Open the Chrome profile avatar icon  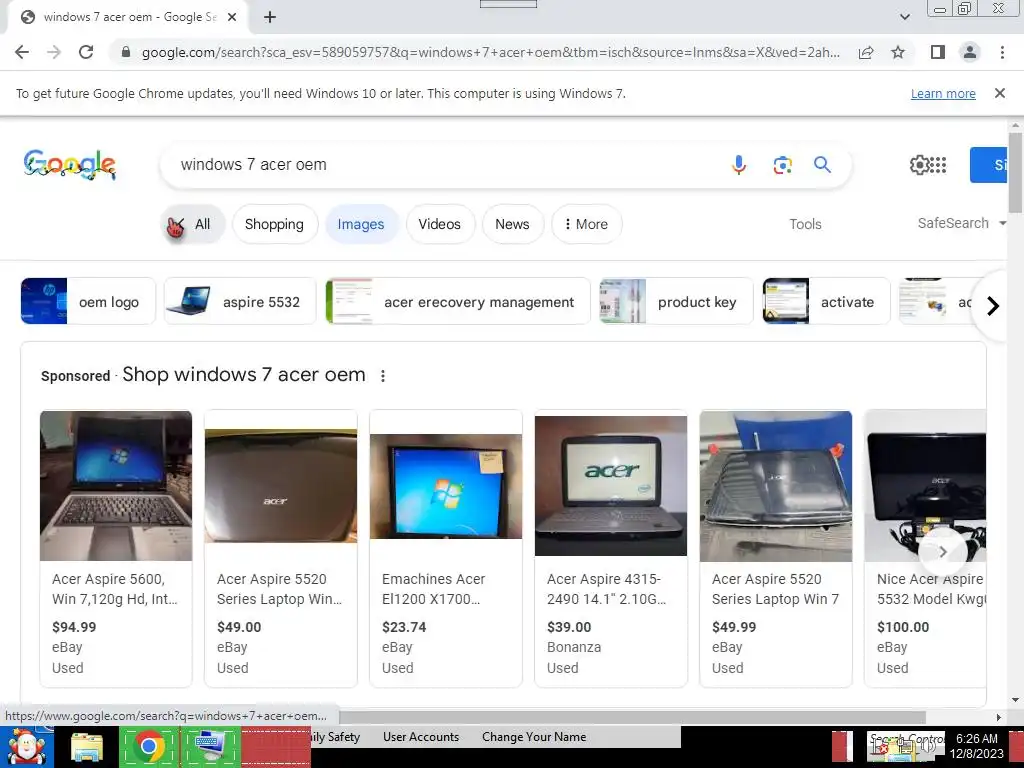click(x=970, y=52)
